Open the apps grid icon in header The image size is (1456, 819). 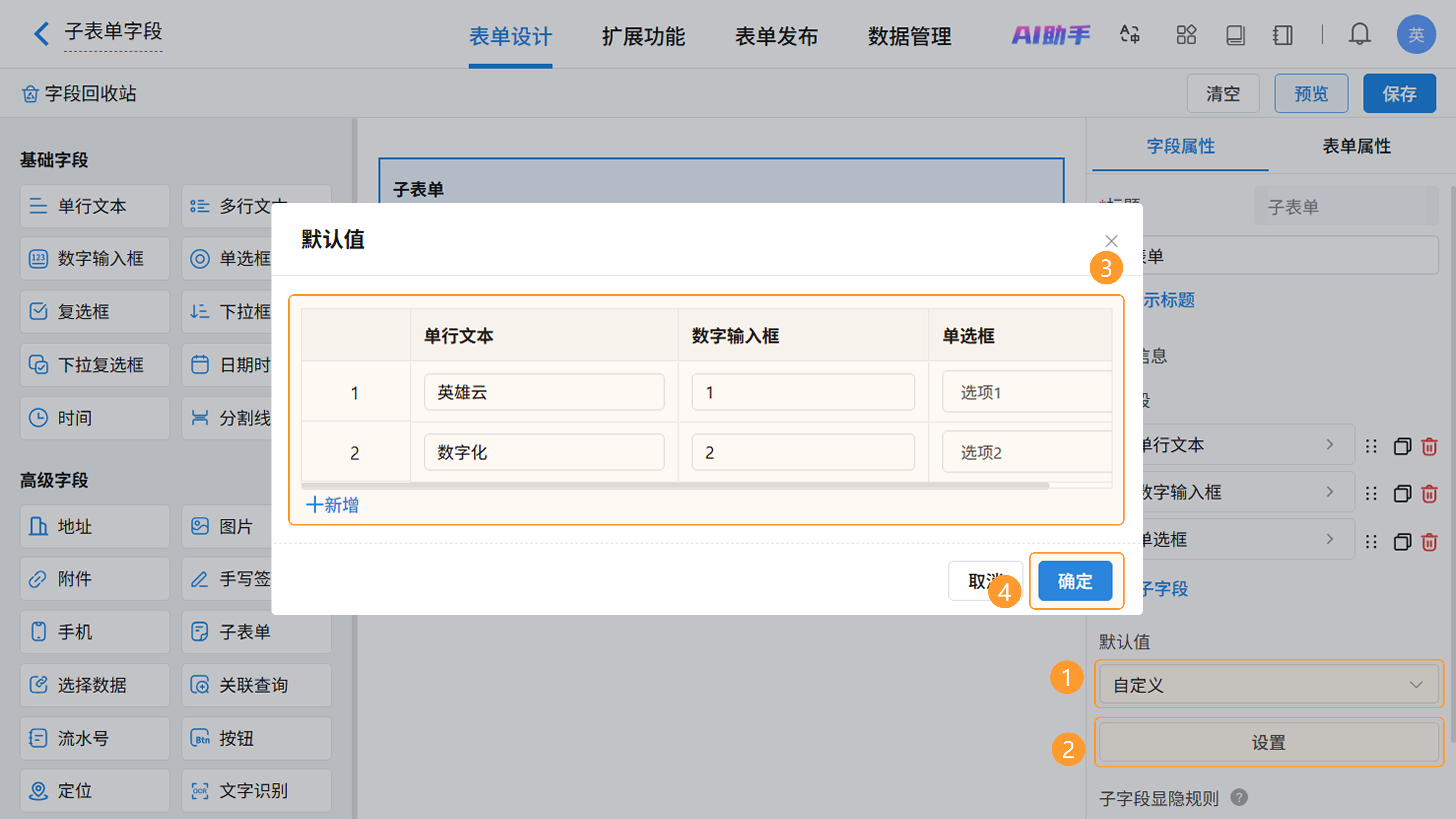(1186, 35)
